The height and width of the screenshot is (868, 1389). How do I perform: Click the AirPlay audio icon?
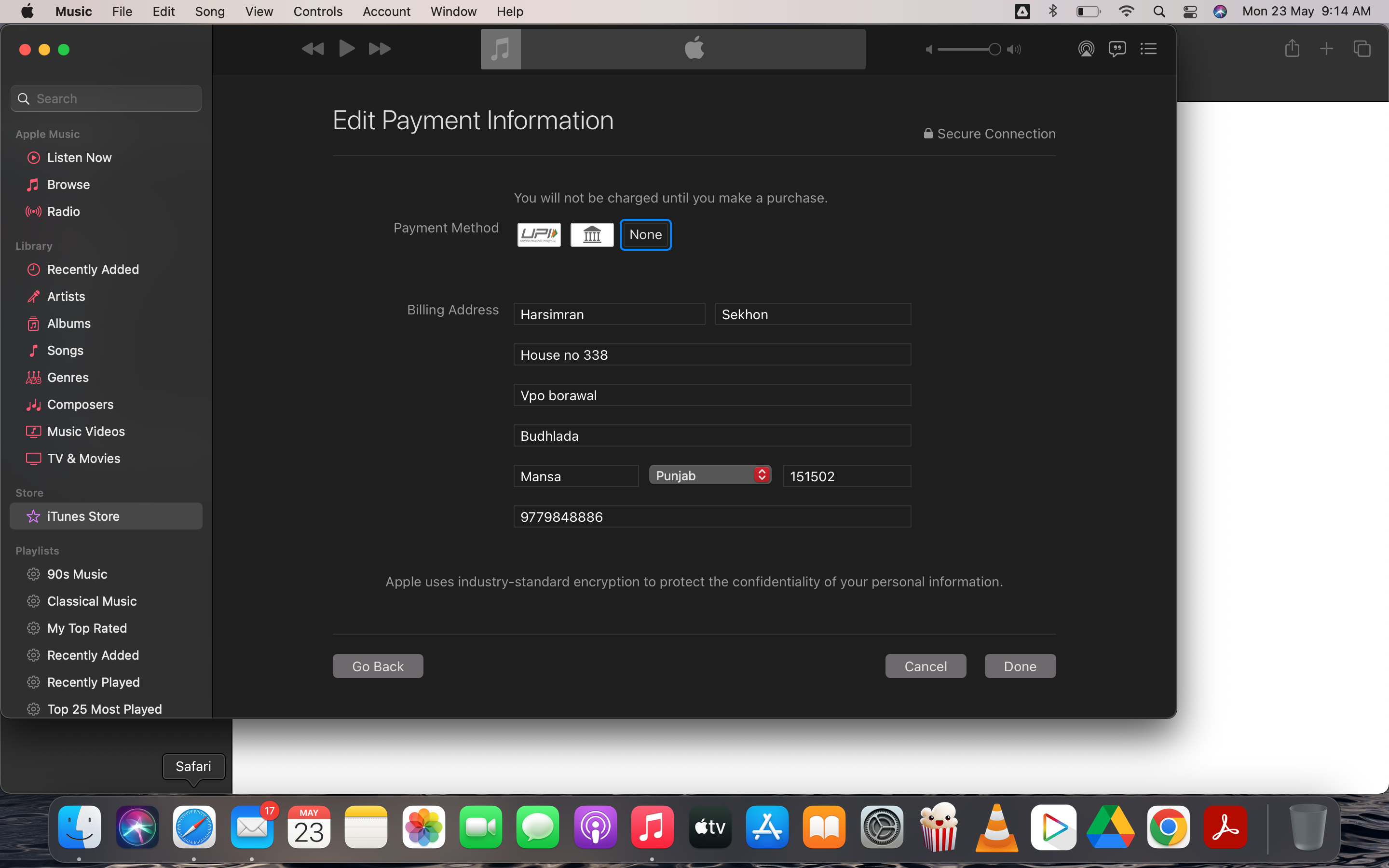tap(1086, 49)
